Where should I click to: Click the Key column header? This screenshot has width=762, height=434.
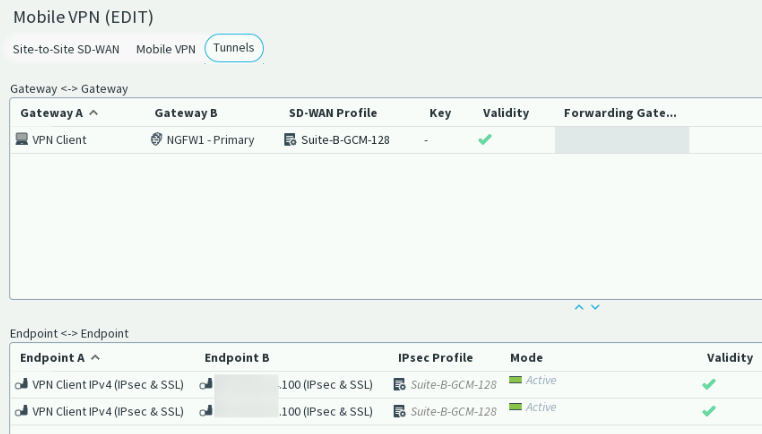point(440,113)
